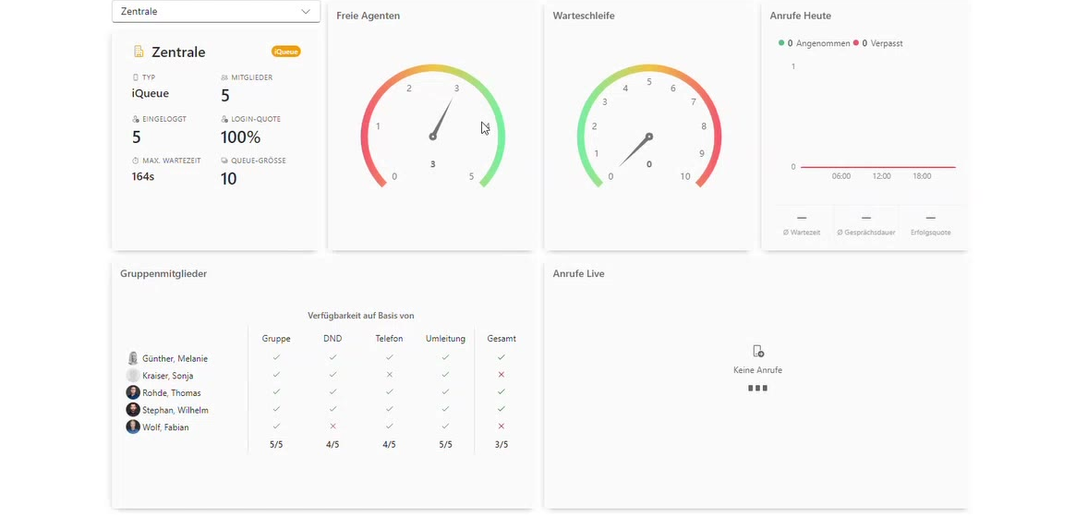This screenshot has height=515, width=1088.
Task: Click Sonja Kraiser's avatar placeholder
Action: point(133,375)
